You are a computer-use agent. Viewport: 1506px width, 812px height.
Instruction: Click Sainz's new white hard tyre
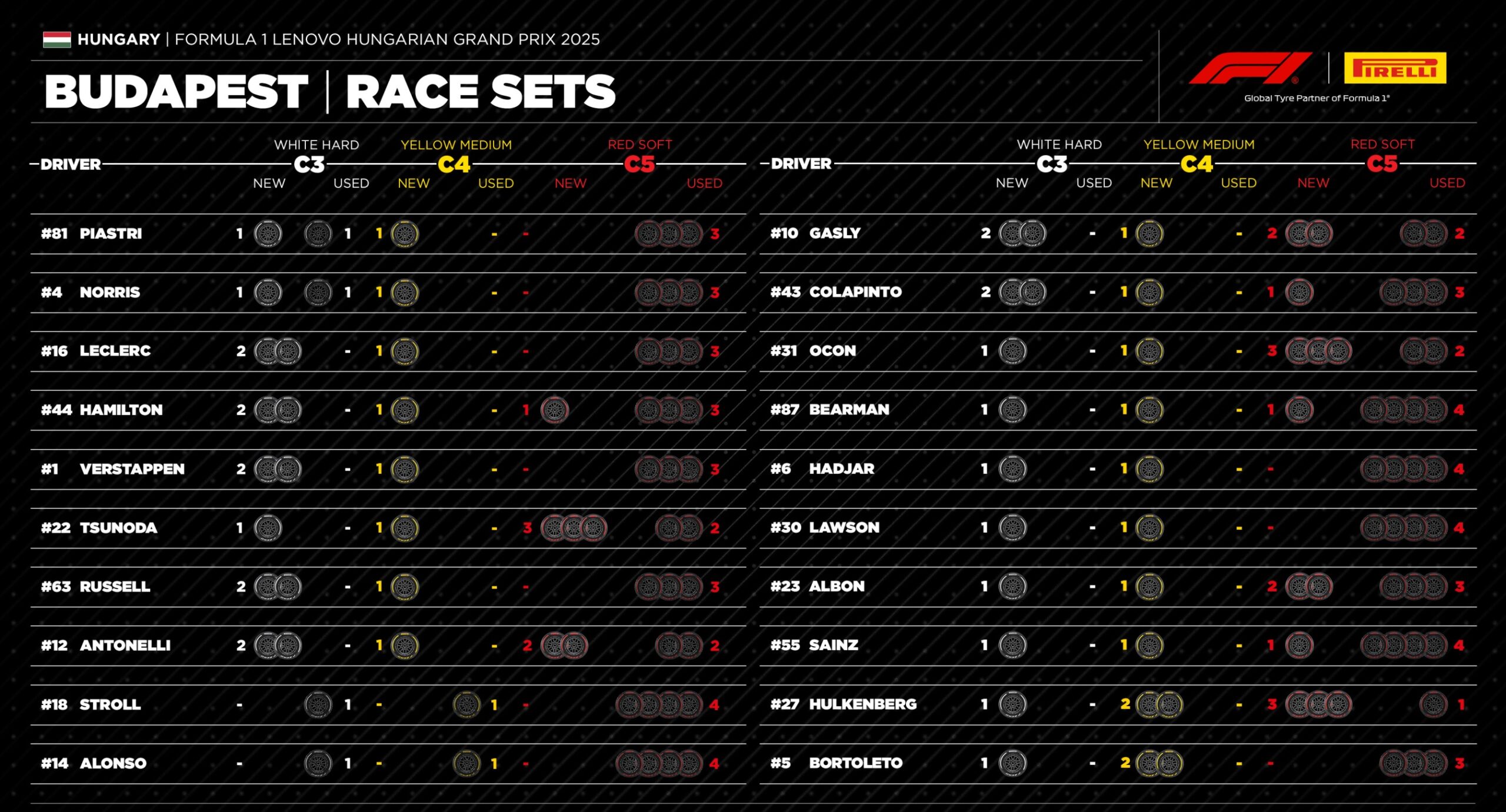pyautogui.click(x=1012, y=644)
